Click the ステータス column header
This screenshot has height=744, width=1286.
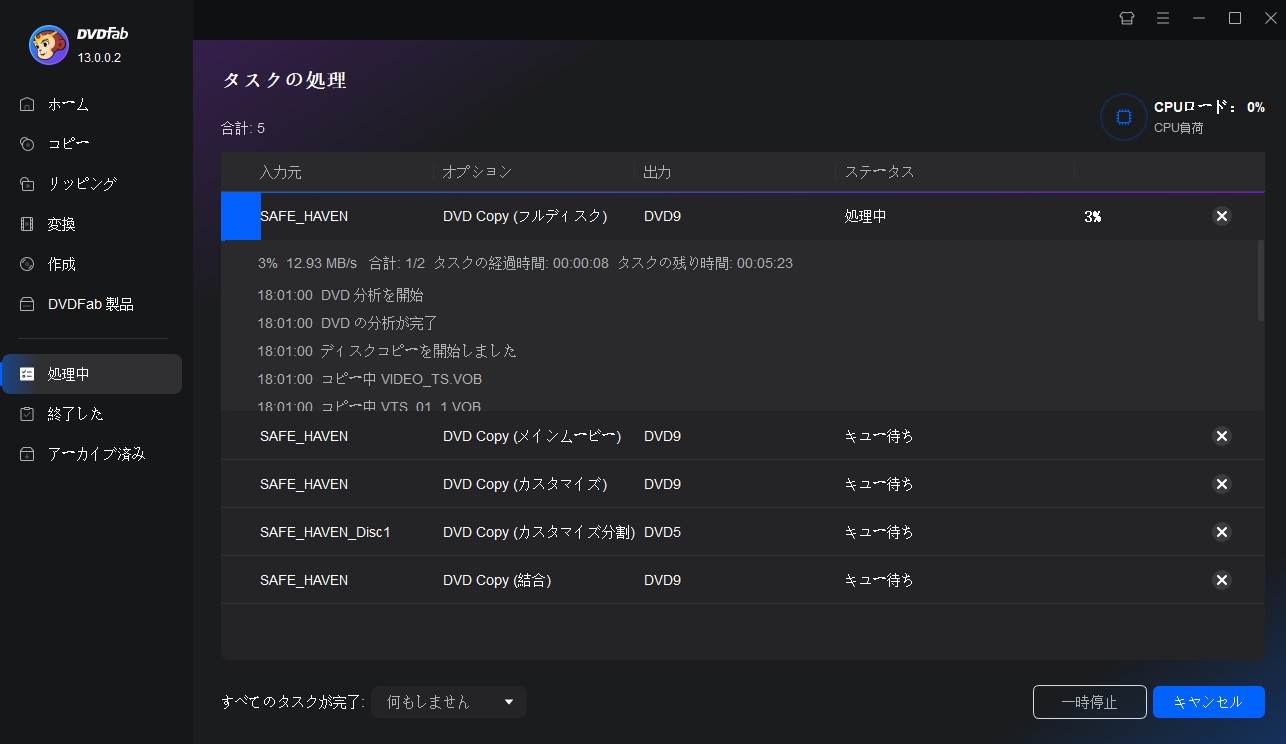879,172
